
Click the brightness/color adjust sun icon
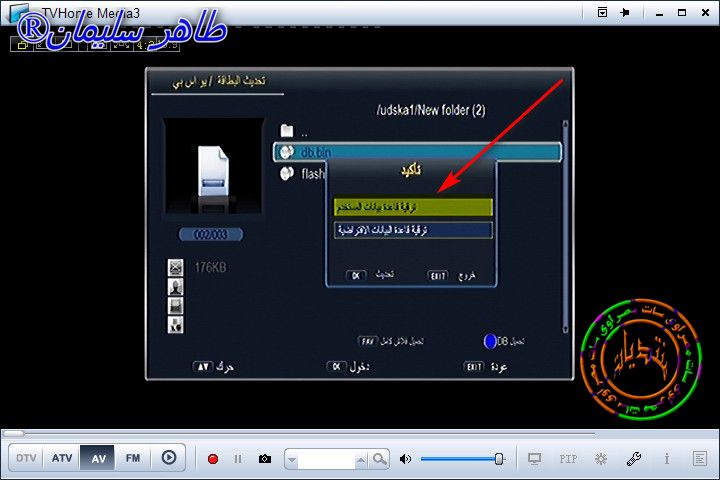coord(600,459)
